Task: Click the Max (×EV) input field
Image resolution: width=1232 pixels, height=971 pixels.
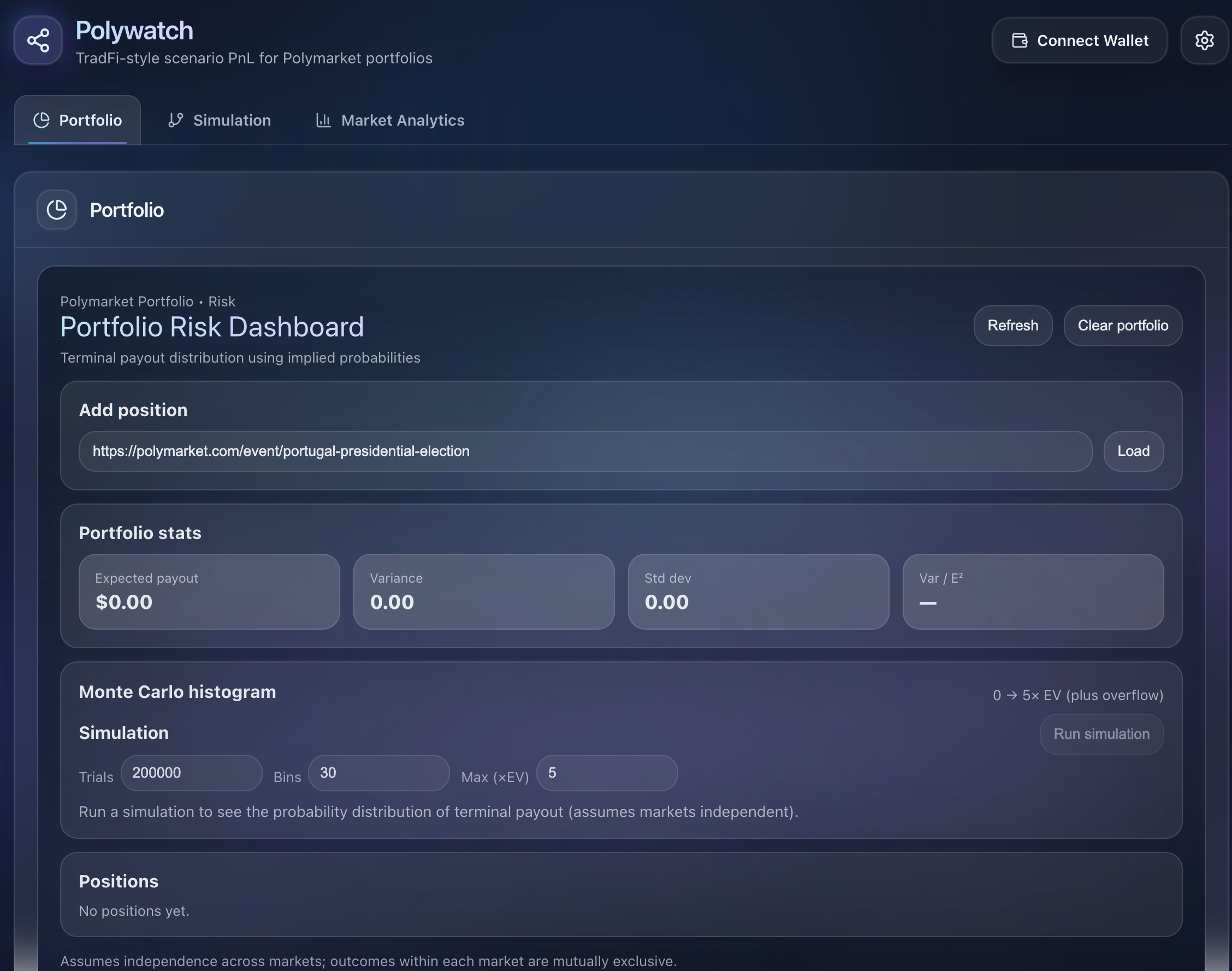Action: point(607,773)
